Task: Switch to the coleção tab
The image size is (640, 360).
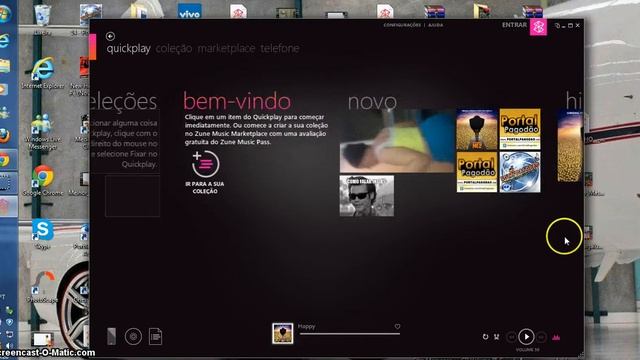Action: (x=174, y=49)
